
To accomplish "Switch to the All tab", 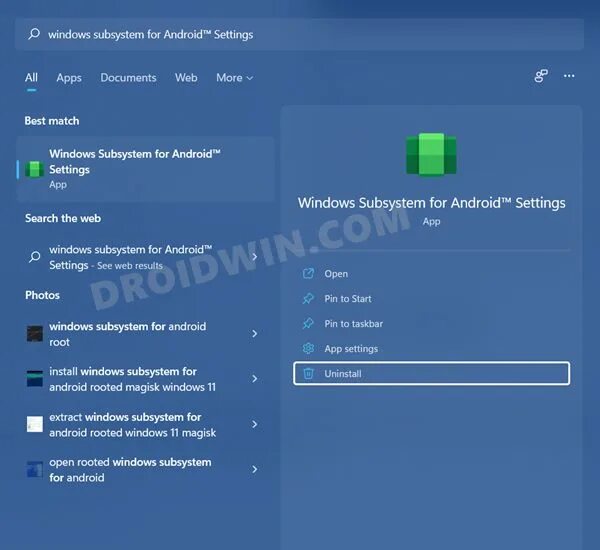I will coord(31,78).
